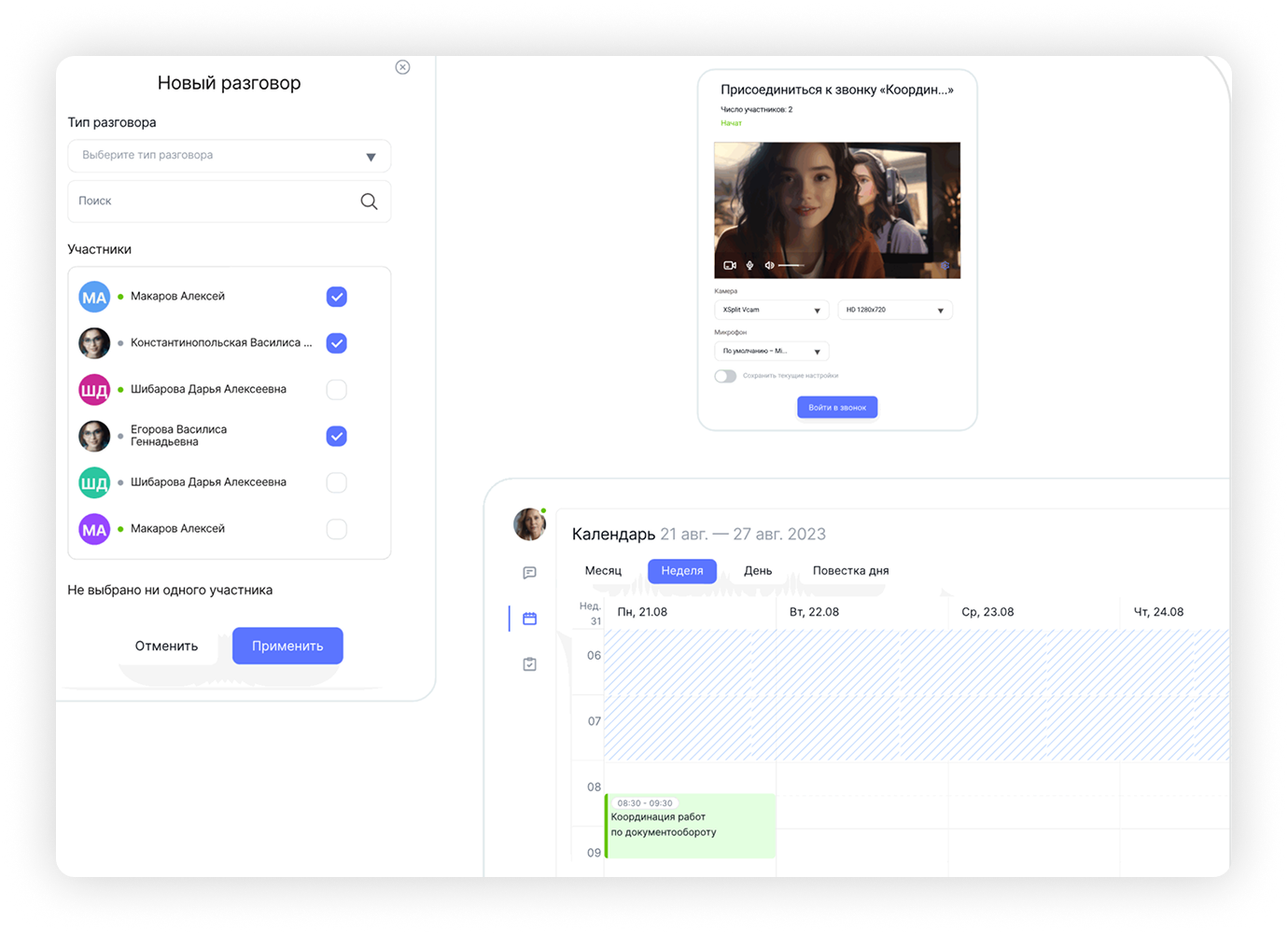Click the volume slider in video preview

791,266
